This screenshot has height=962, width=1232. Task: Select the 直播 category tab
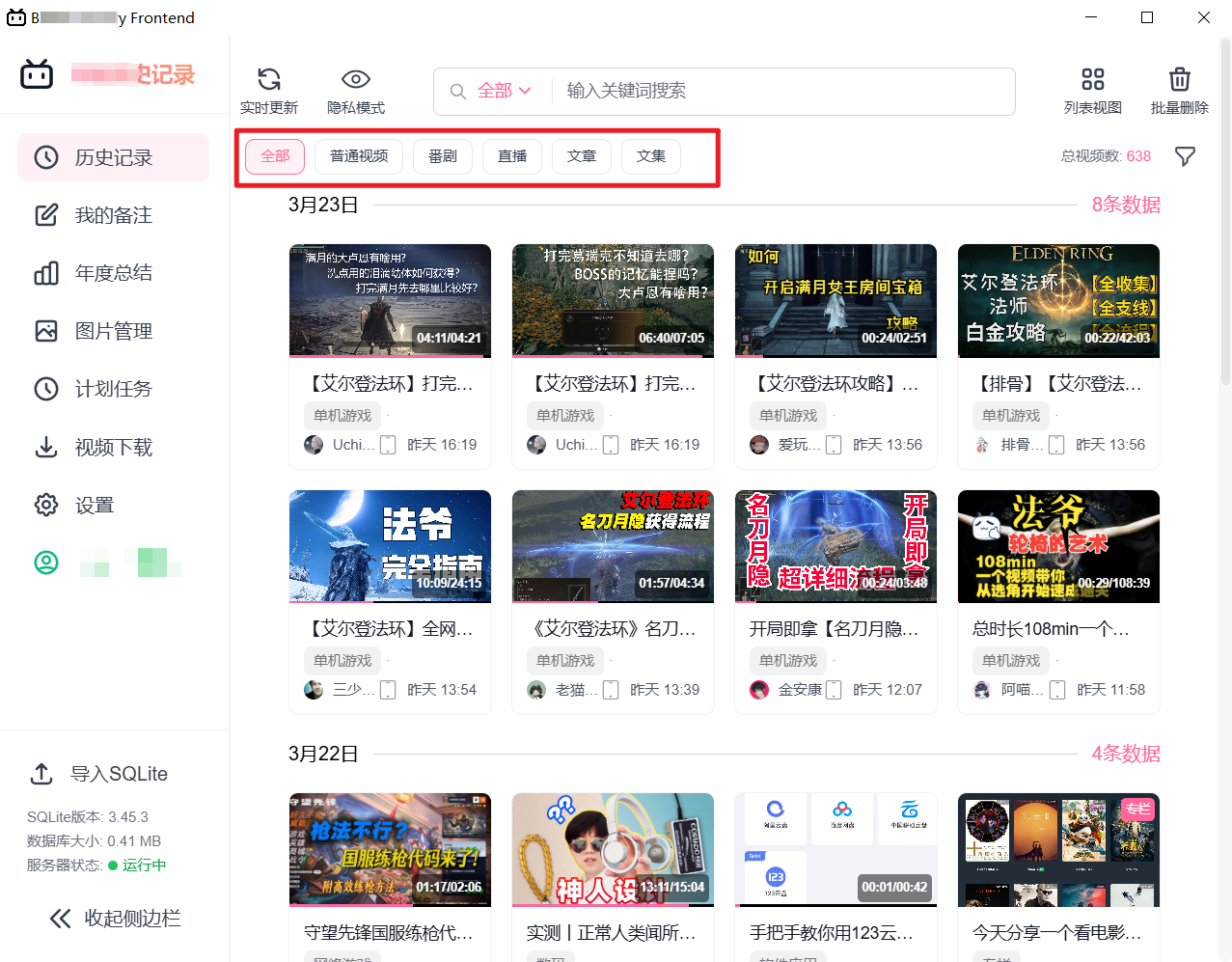click(x=512, y=156)
